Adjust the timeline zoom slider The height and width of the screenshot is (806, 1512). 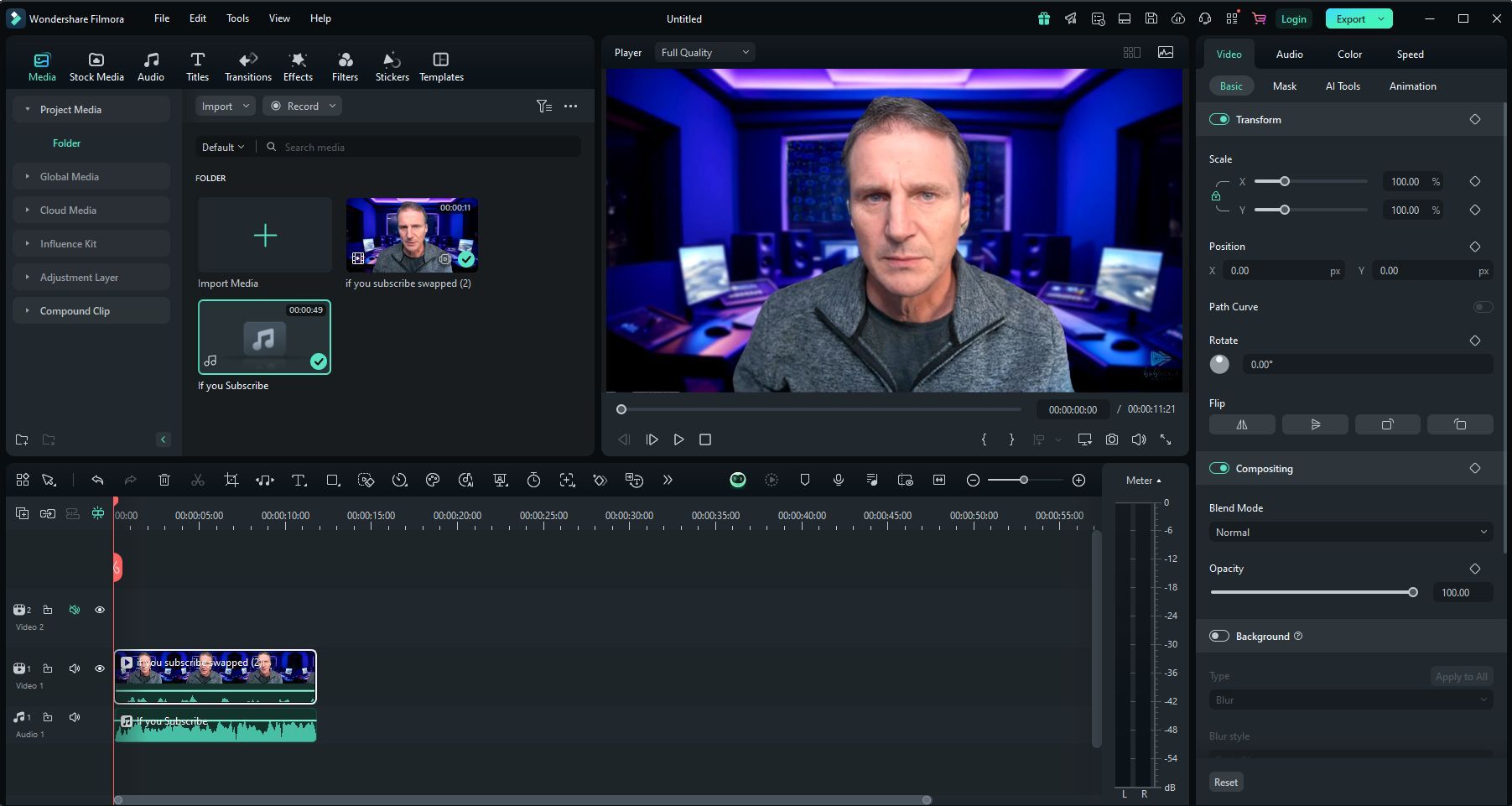(x=1023, y=480)
